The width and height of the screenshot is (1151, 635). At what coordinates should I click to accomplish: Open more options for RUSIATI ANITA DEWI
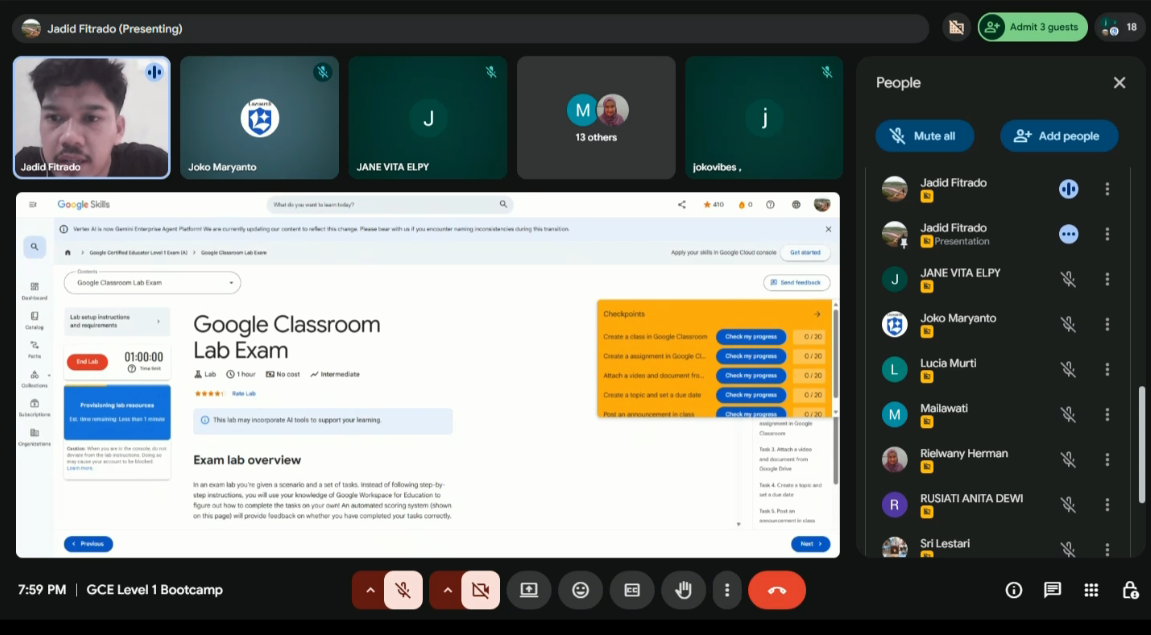click(1107, 505)
